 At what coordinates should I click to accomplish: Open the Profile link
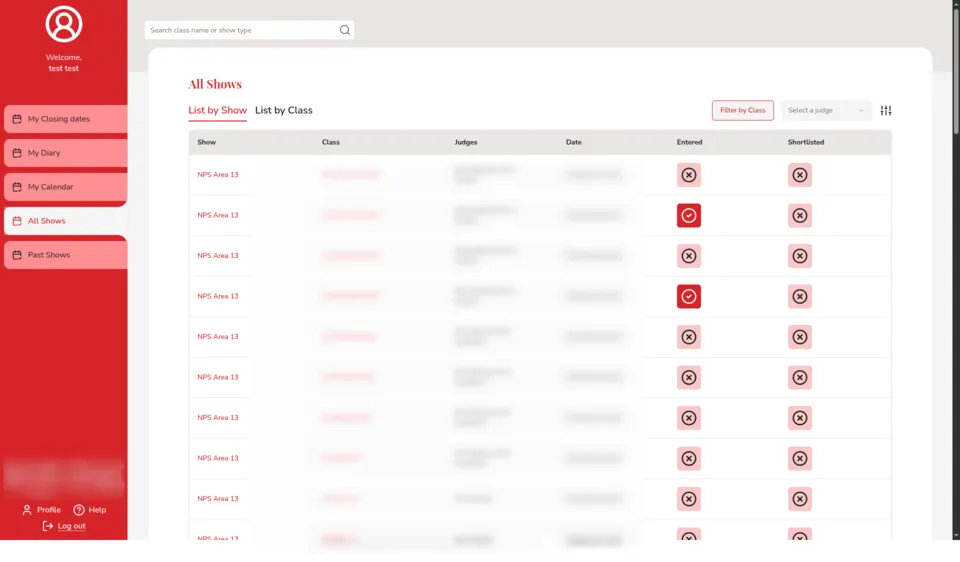[x=42, y=510]
